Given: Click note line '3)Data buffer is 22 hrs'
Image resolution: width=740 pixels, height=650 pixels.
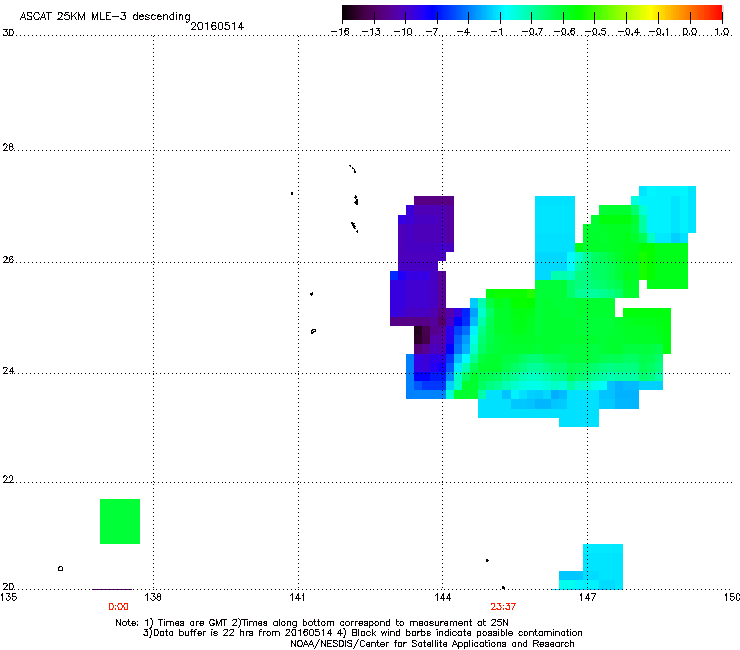Looking at the screenshot, I should (362, 633).
